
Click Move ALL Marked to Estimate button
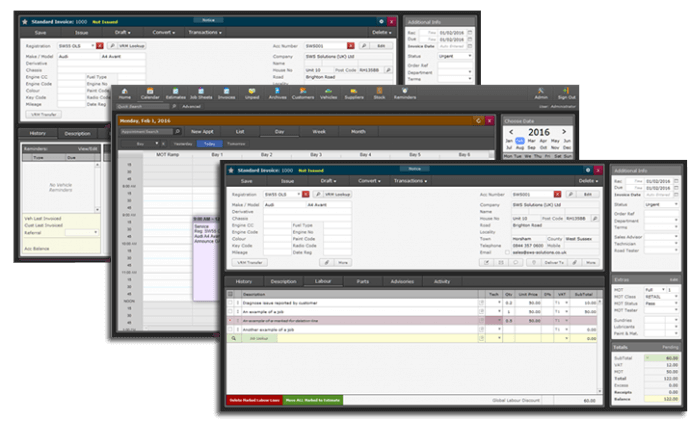pyautogui.click(x=312, y=400)
